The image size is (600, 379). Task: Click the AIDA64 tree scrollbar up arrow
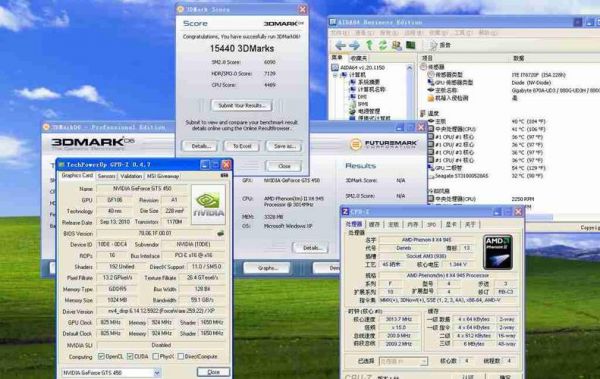[x=410, y=68]
